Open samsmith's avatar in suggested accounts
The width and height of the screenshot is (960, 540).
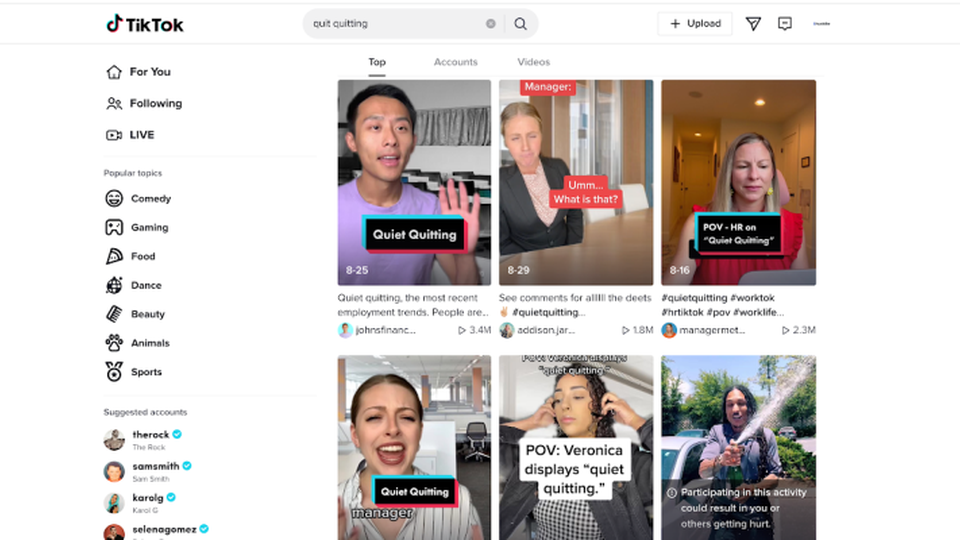[114, 471]
